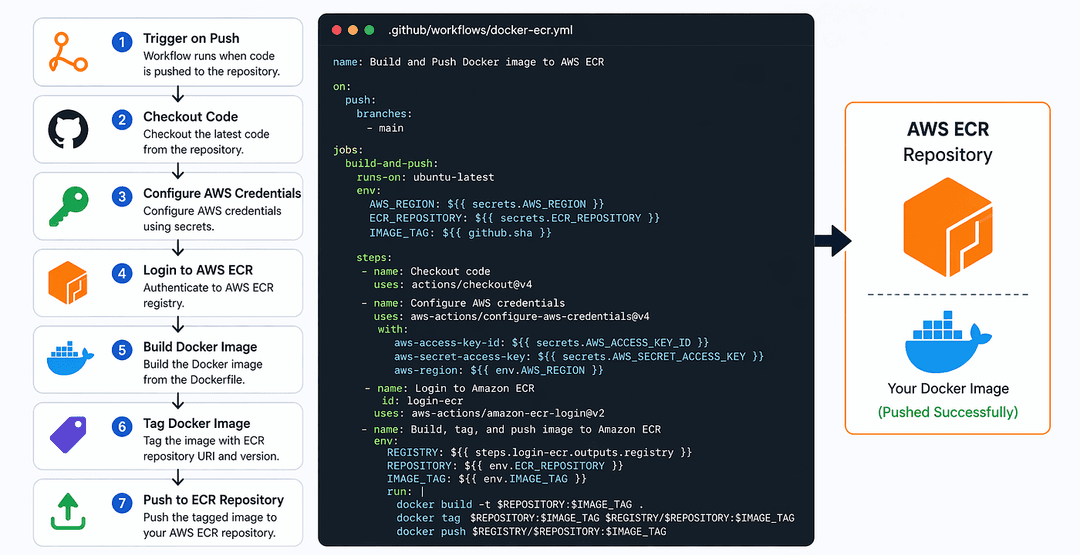
Task: Click the 'runs-on: ubuntu-latest' line
Action: point(426,177)
